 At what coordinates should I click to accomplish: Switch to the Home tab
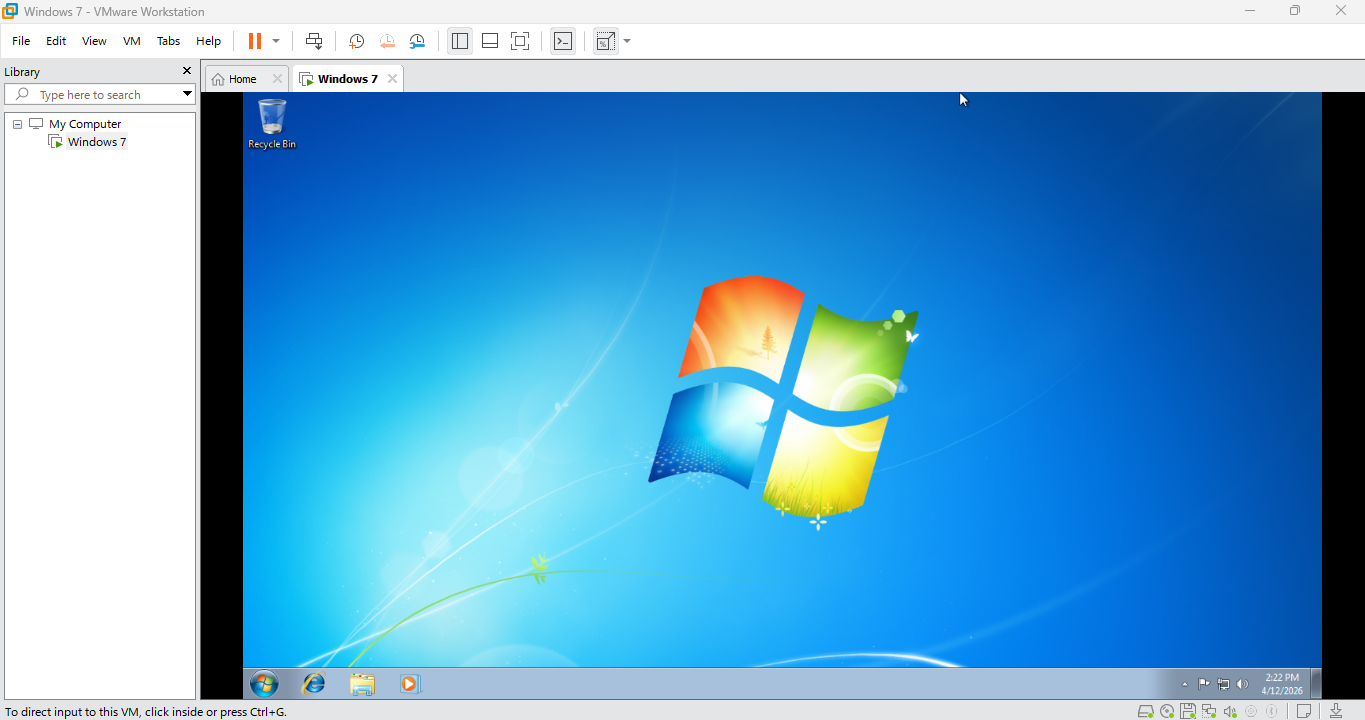coord(238,78)
